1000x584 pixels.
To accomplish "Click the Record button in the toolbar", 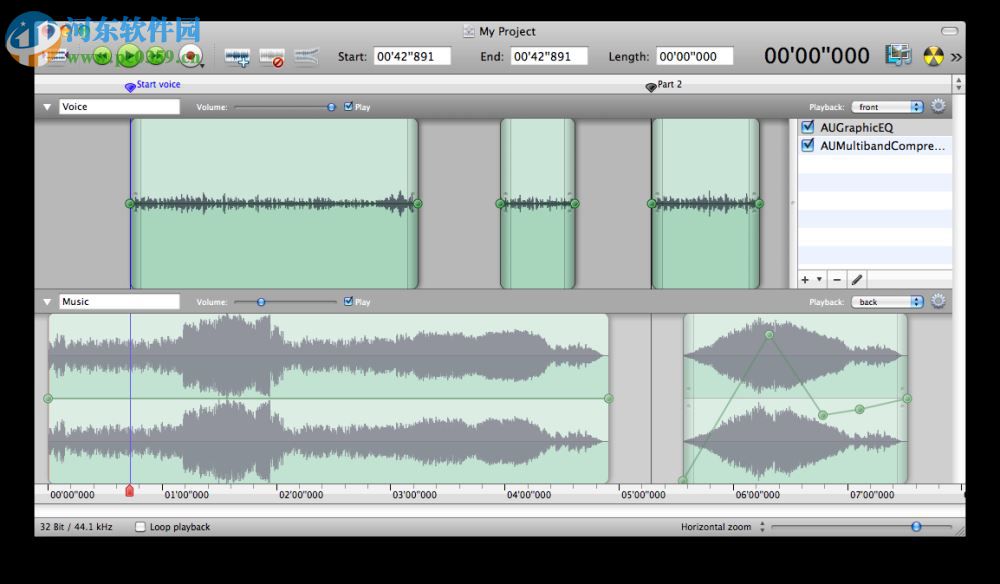I will 190,56.
